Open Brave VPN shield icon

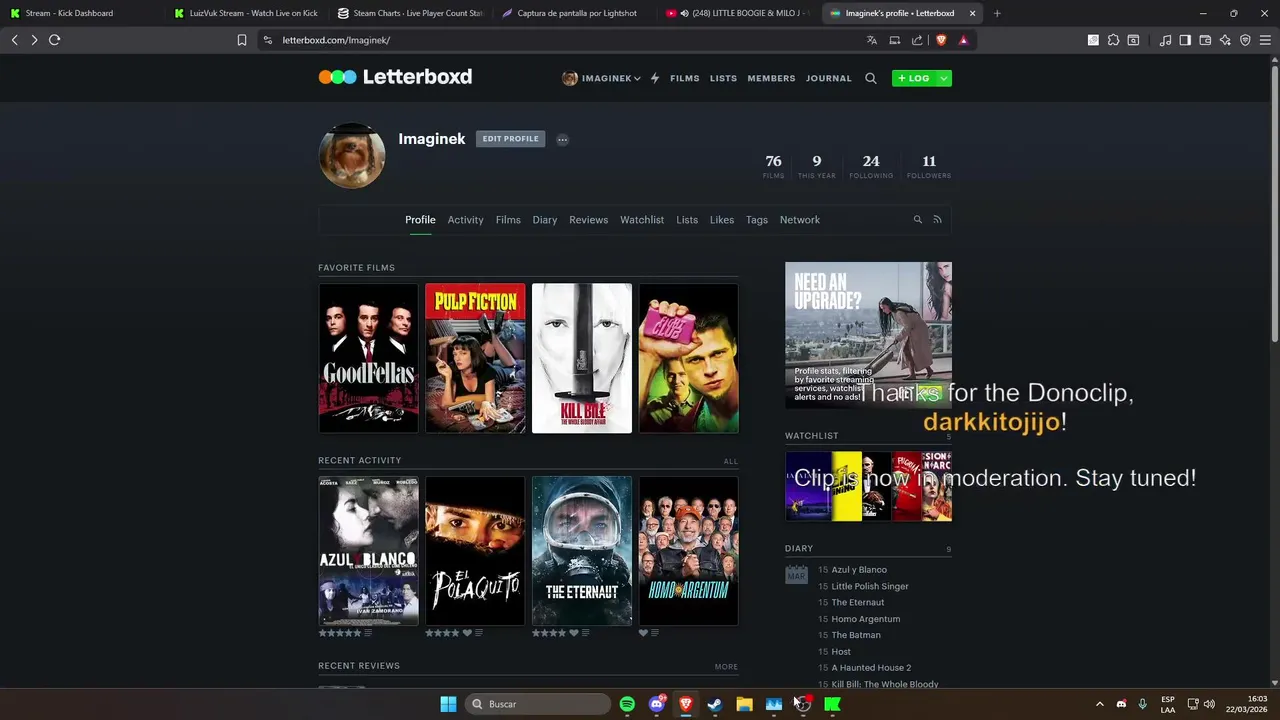pyautogui.click(x=1245, y=40)
